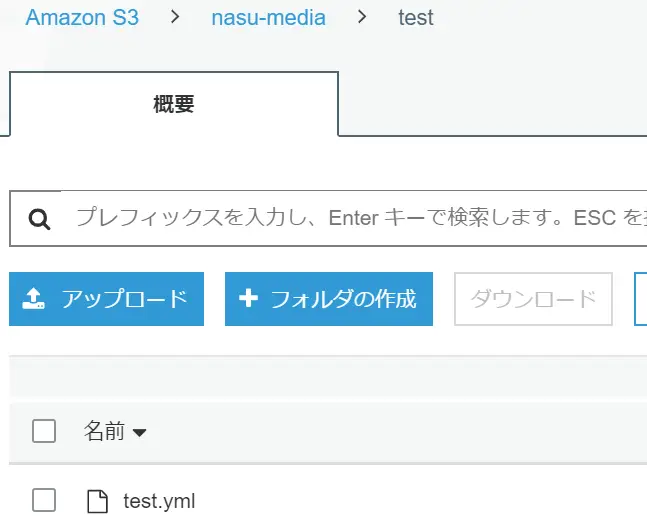The width and height of the screenshot is (647, 529).
Task: Click the フォルダの作成 button label
Action: 343,299
